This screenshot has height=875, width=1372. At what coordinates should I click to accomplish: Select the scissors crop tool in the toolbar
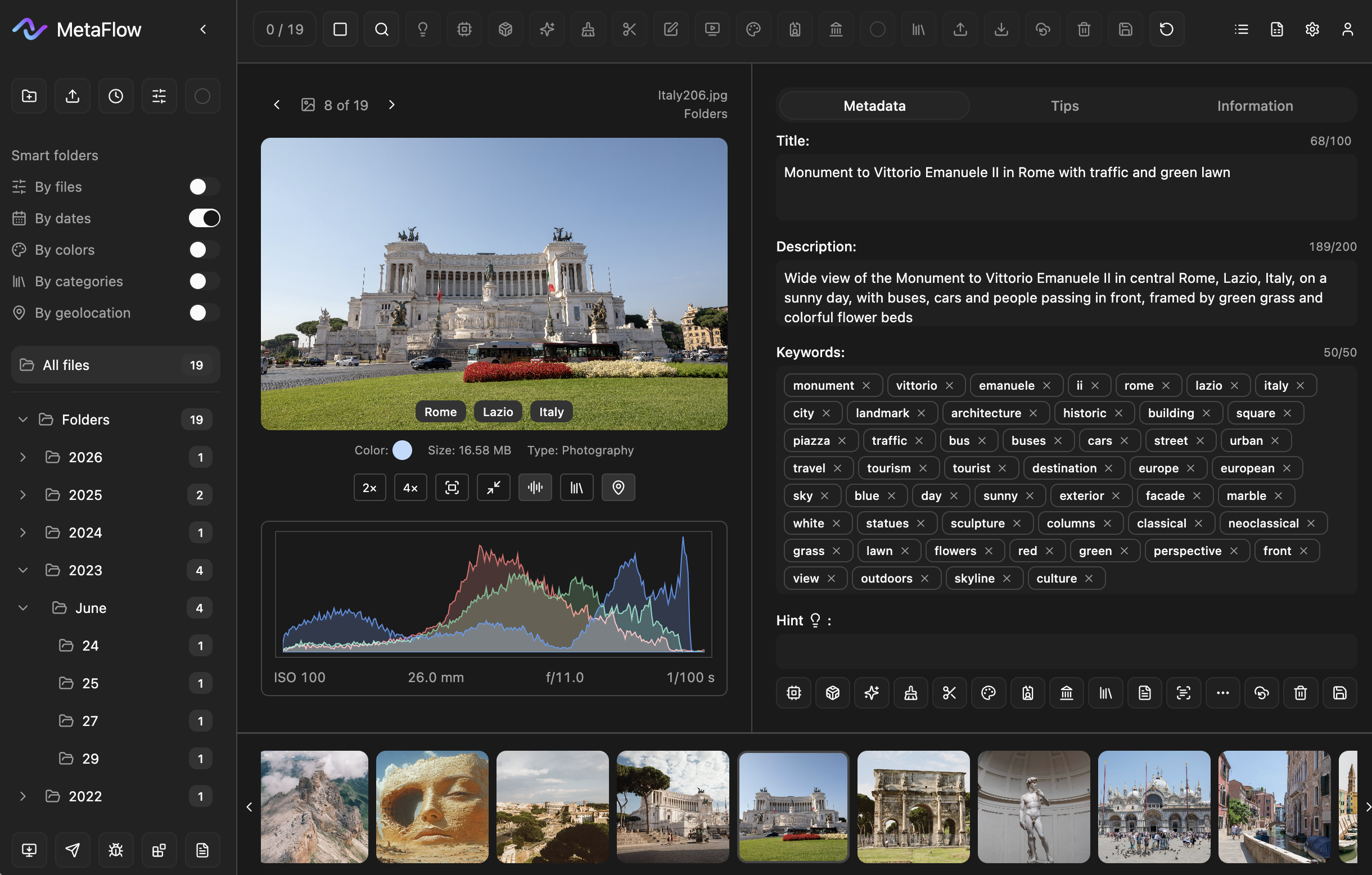[x=629, y=29]
